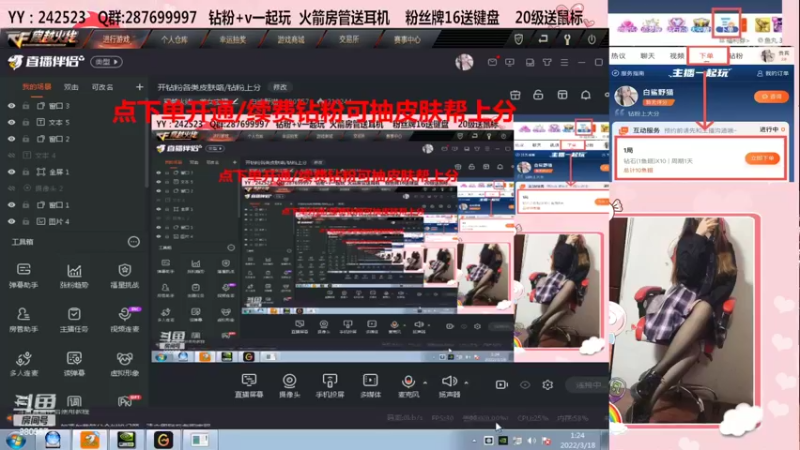Screen dimensions: 800x450
Task: Click the wrench icon in game top bar
Action: click(x=567, y=39)
